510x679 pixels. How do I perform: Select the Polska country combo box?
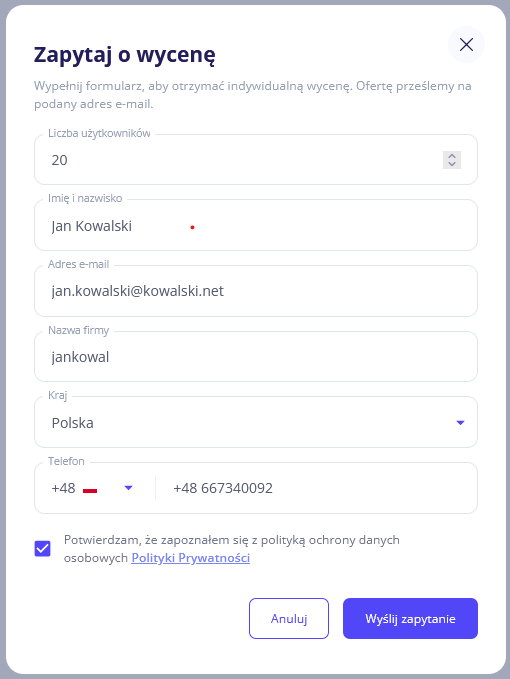pyautogui.click(x=256, y=422)
